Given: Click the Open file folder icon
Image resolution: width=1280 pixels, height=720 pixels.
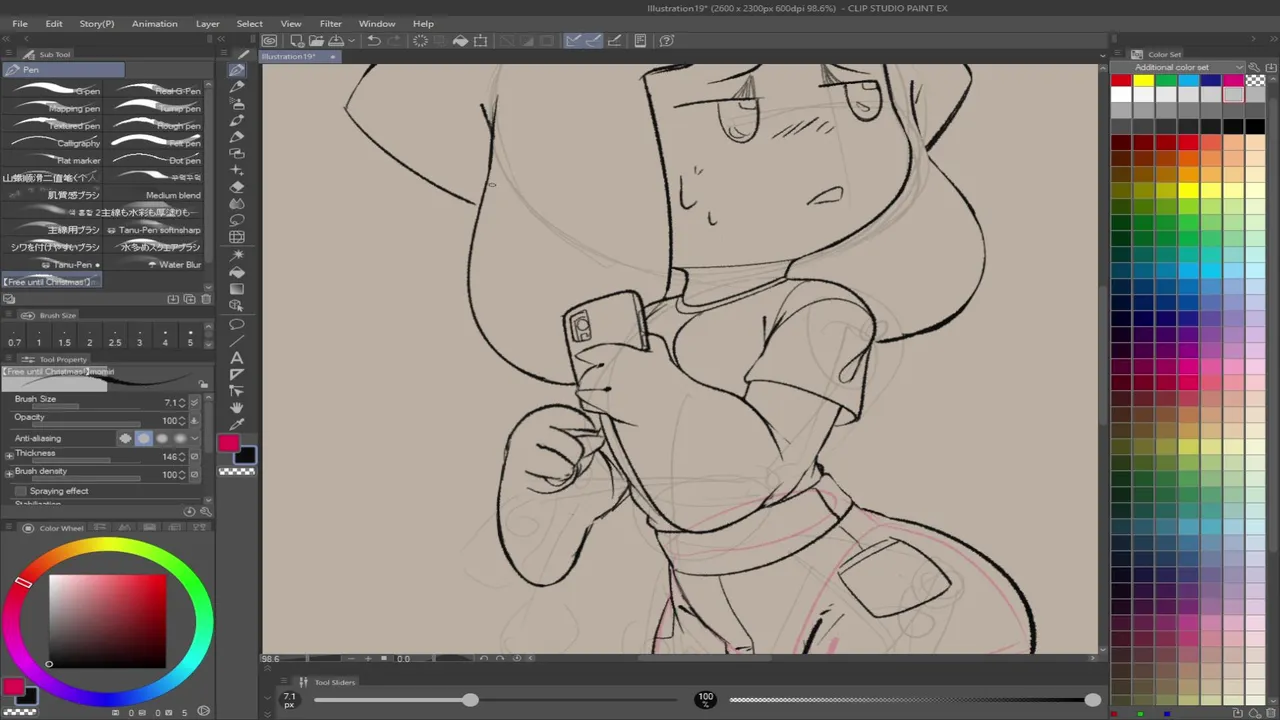Looking at the screenshot, I should click(316, 41).
